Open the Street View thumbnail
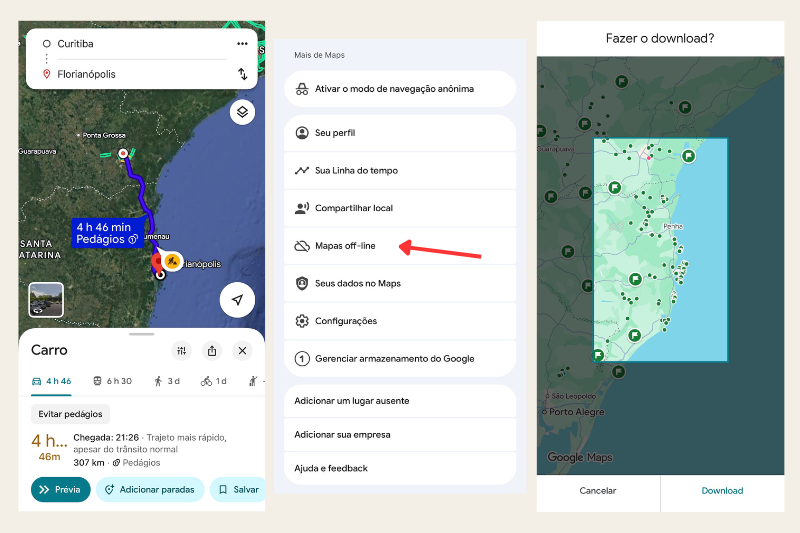Image resolution: width=800 pixels, height=533 pixels. coord(46,300)
